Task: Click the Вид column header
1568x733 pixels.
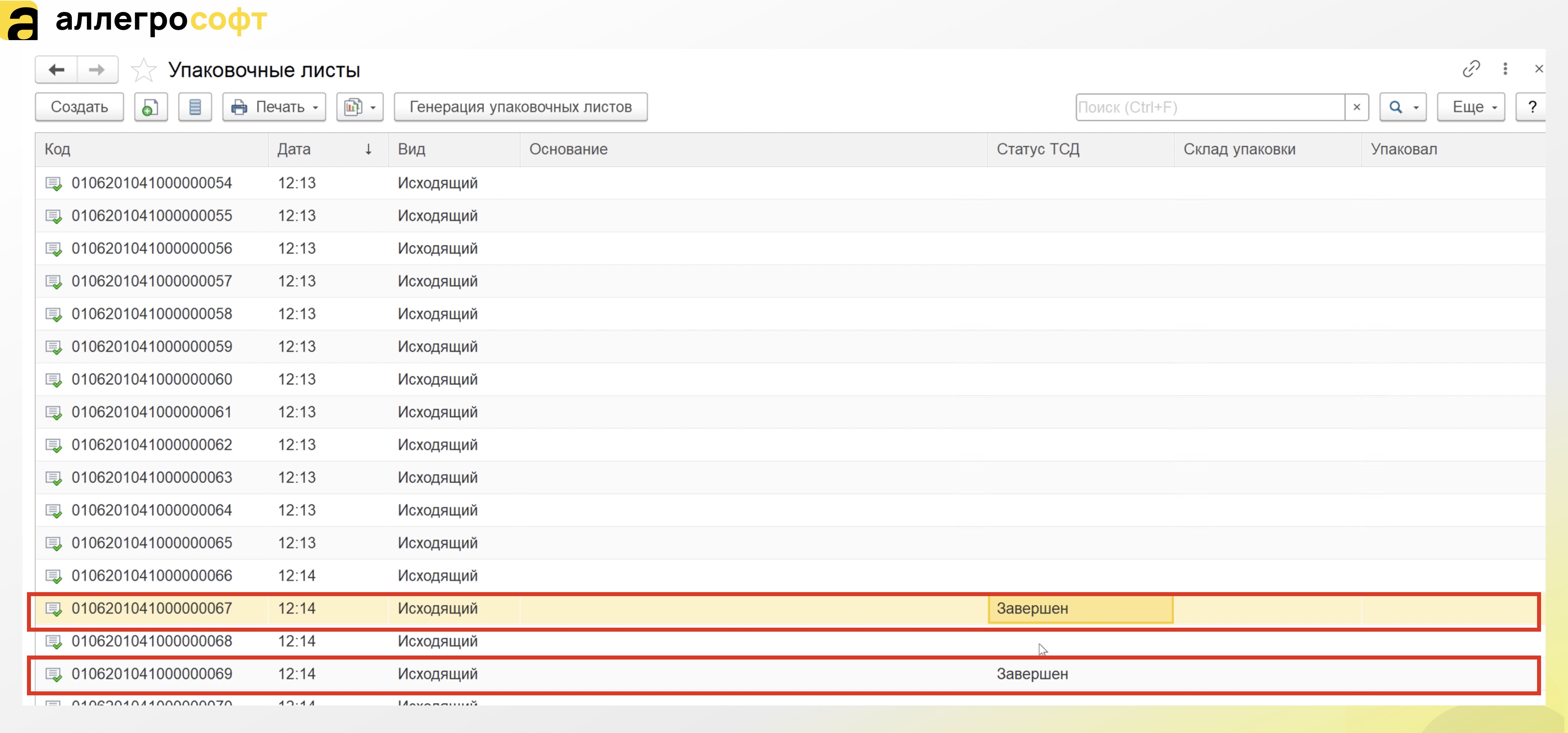Action: (x=454, y=150)
